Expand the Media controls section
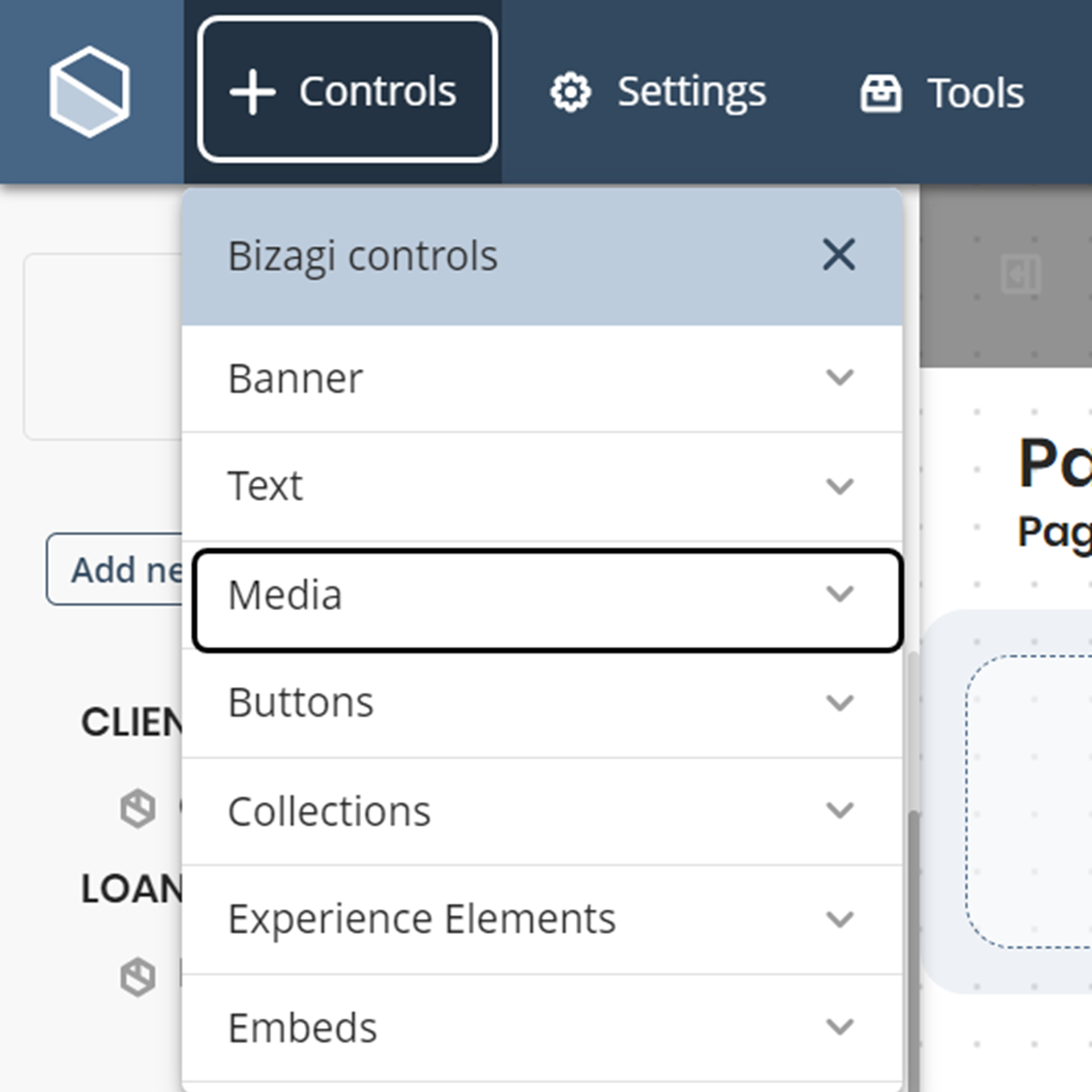The image size is (1092, 1092). (547, 600)
